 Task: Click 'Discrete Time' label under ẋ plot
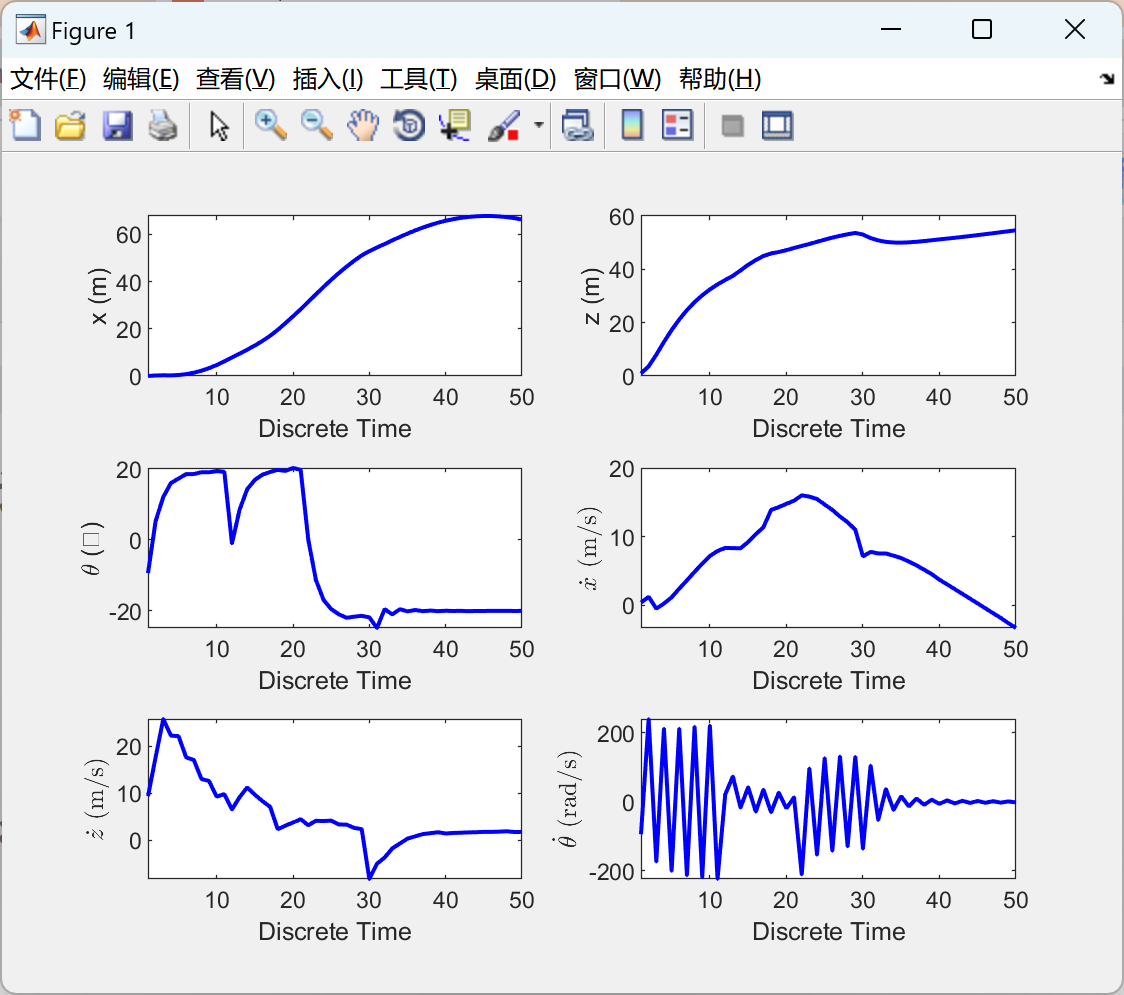tap(829, 680)
